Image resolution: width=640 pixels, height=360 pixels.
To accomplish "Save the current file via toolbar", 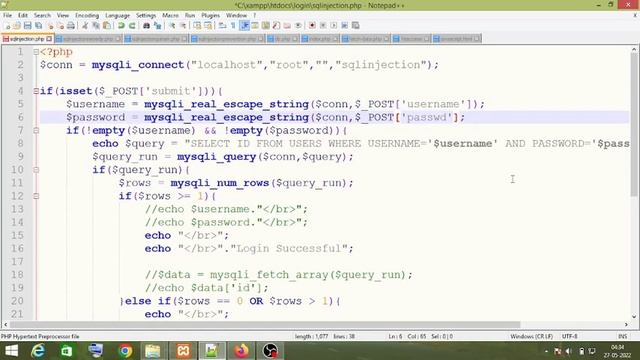I will [28, 26].
